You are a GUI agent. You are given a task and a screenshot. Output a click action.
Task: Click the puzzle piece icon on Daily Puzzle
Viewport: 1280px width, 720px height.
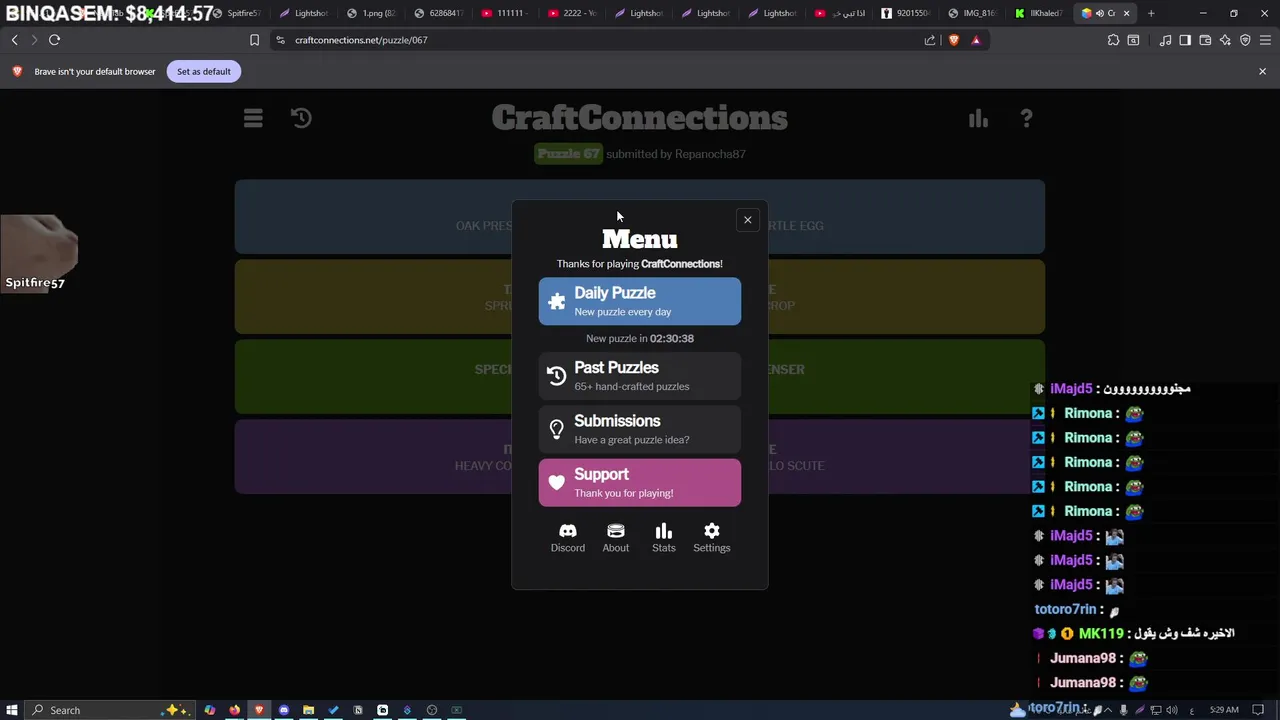click(557, 302)
